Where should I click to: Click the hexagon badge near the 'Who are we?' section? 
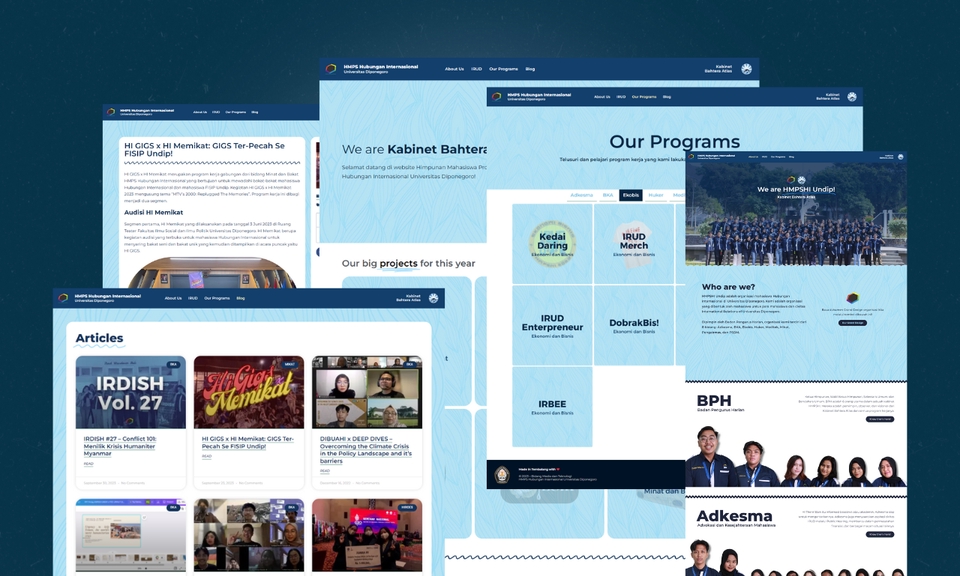(852, 298)
